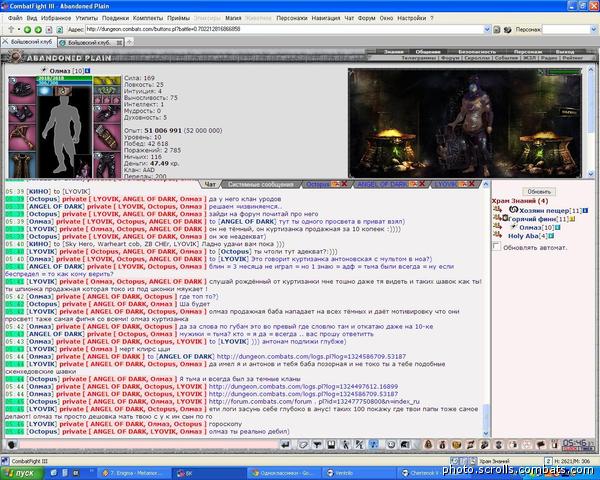Click the stop page loading icon
This screenshot has height=480, width=600.
49,29
